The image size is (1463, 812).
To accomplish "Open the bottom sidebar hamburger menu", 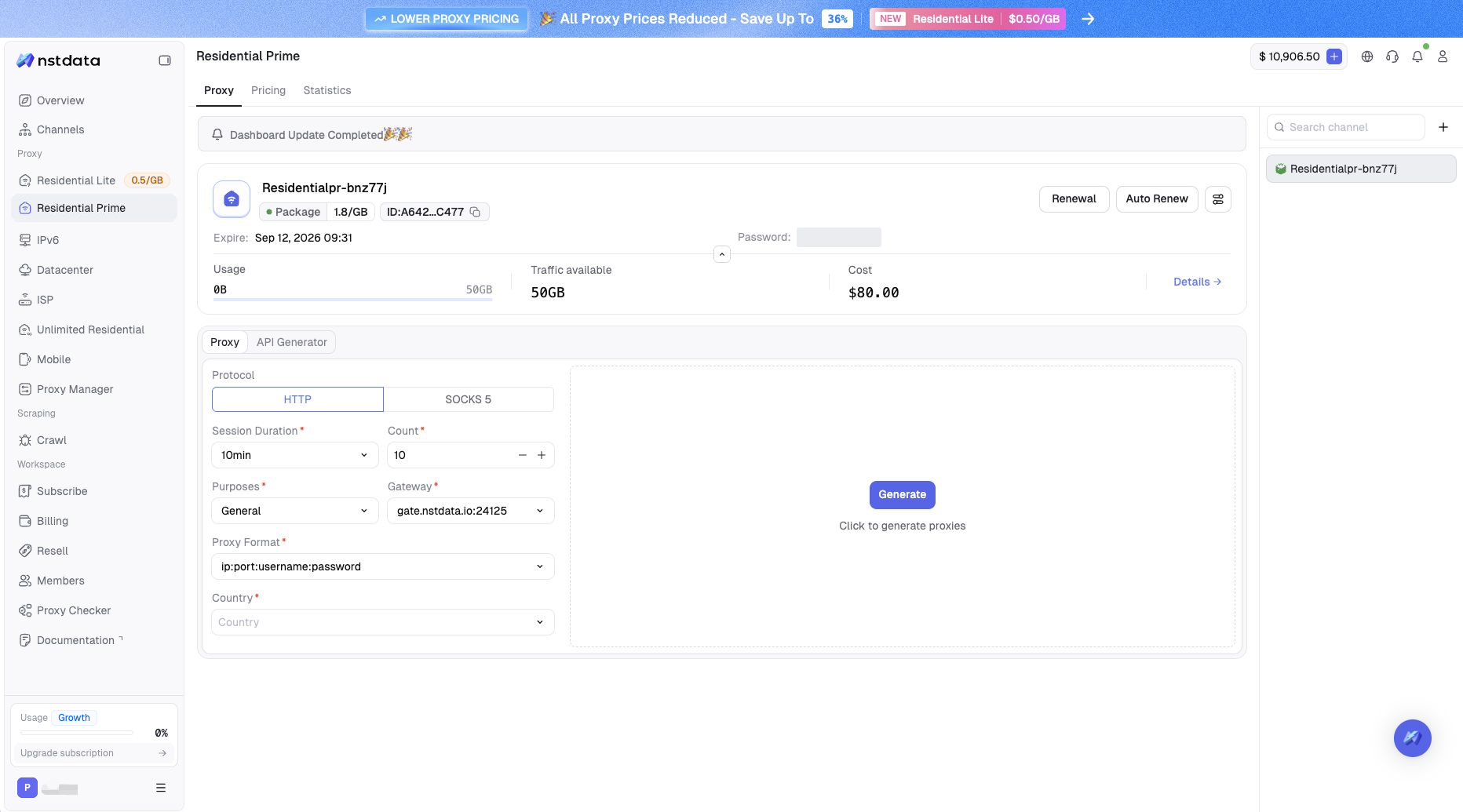I will tap(161, 788).
